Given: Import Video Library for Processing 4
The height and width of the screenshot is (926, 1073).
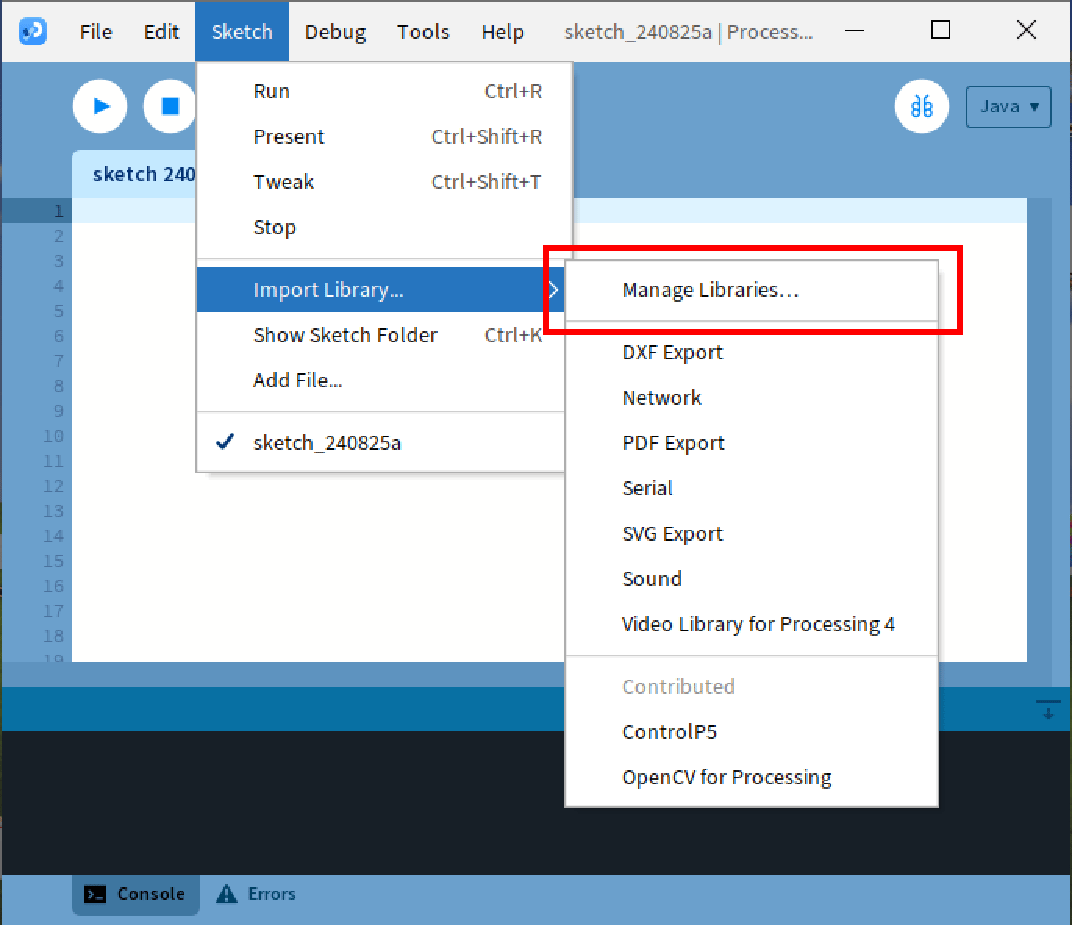Looking at the screenshot, I should coord(751,623).
